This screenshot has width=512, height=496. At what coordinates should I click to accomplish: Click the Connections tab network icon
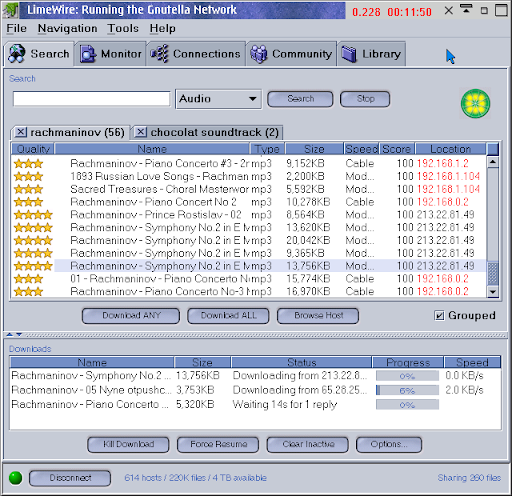point(159,54)
